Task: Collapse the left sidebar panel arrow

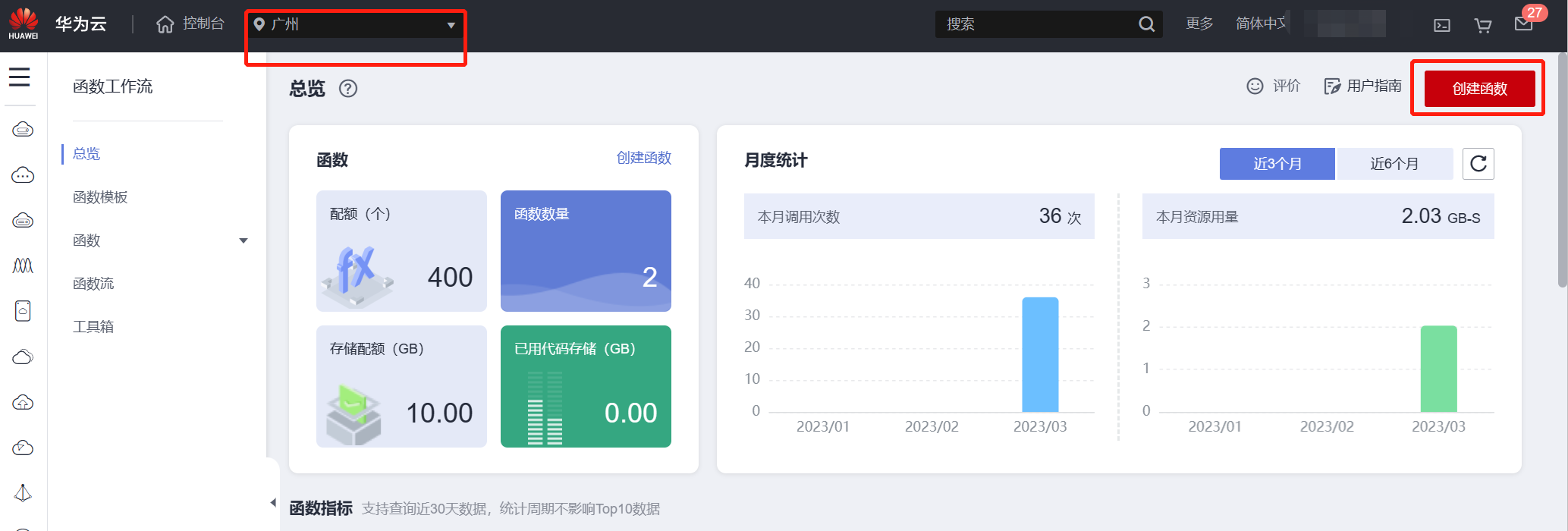Action: coord(273,502)
